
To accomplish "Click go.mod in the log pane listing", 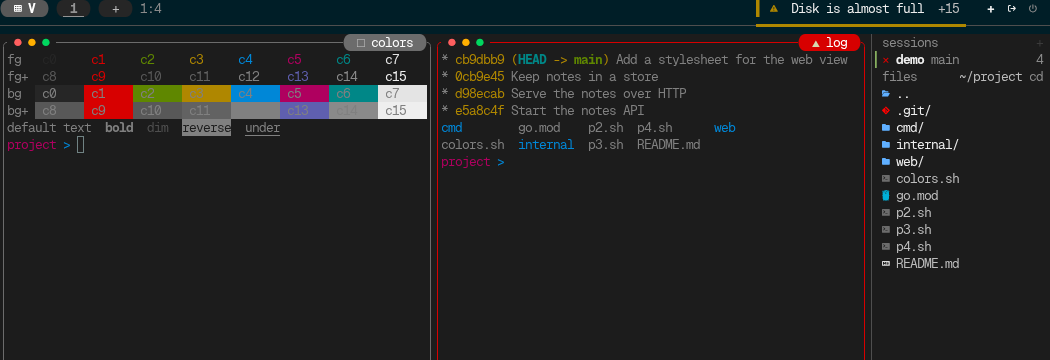I will (539, 128).
